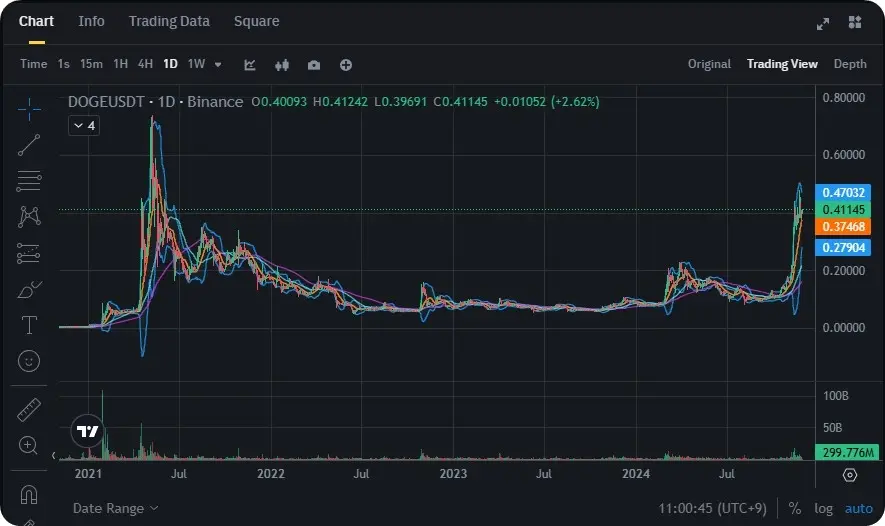Expand more time intervals dropdown arrow
This screenshot has width=885, height=526.
tap(218, 65)
